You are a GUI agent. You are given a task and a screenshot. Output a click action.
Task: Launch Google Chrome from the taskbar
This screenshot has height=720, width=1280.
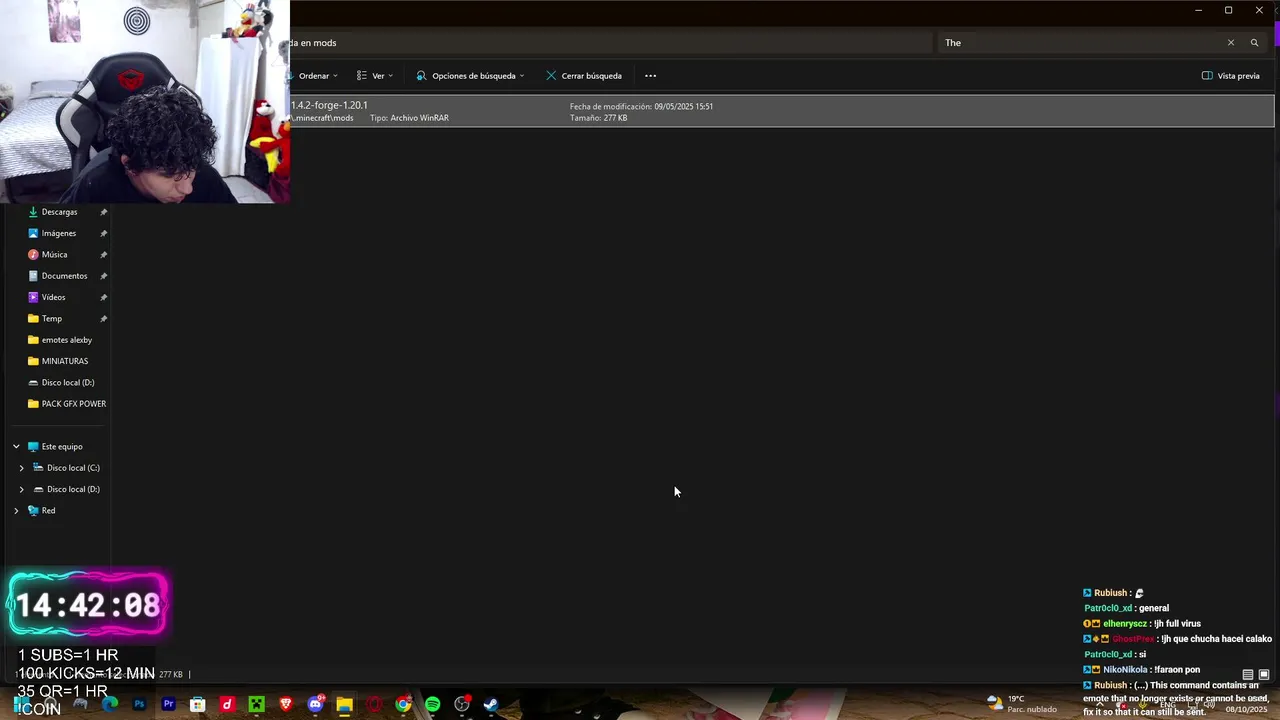click(403, 705)
